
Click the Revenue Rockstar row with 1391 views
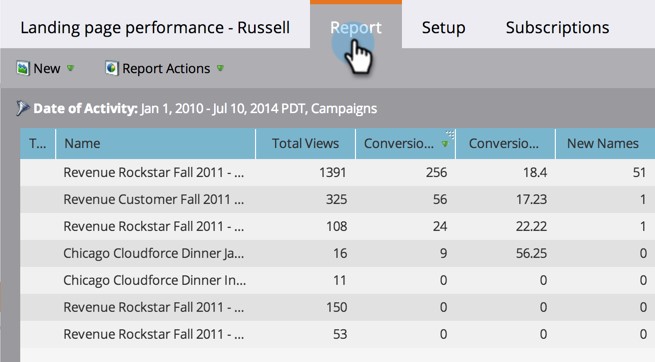(x=338, y=172)
